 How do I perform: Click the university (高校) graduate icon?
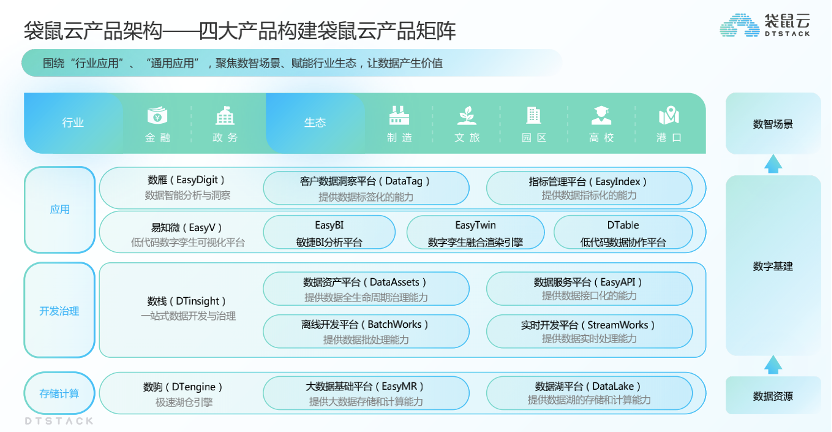point(601,115)
